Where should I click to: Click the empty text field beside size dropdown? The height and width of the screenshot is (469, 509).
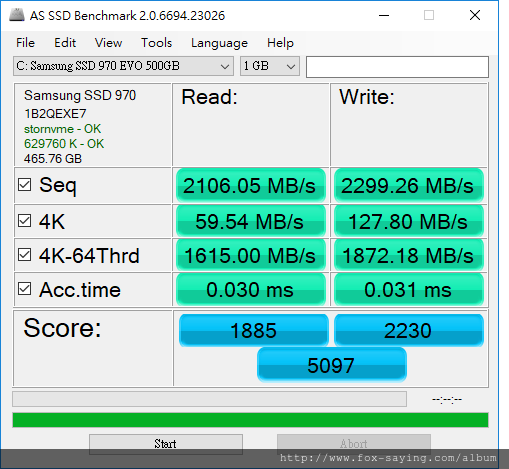pyautogui.click(x=397, y=67)
